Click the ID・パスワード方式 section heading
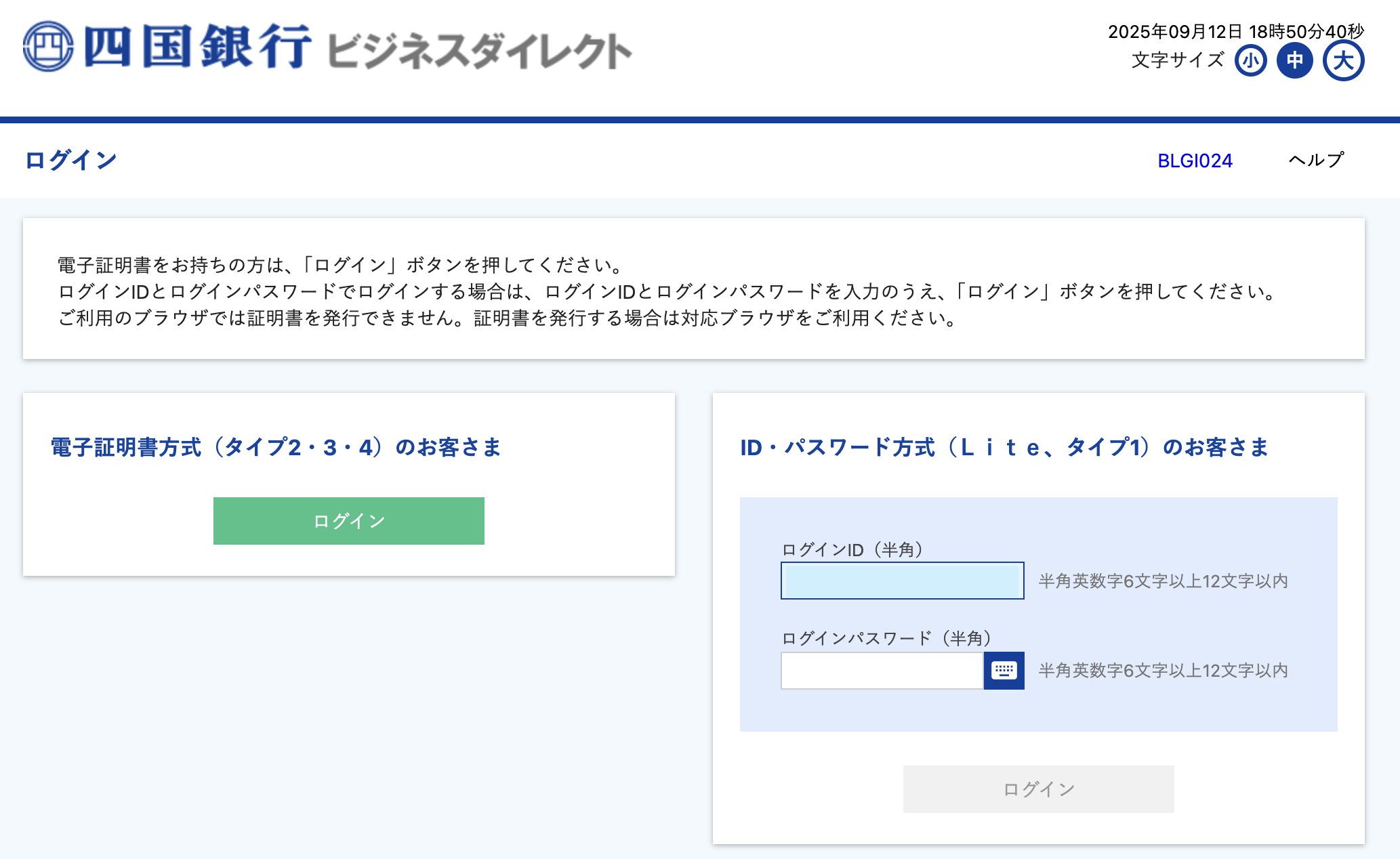 coord(1004,447)
